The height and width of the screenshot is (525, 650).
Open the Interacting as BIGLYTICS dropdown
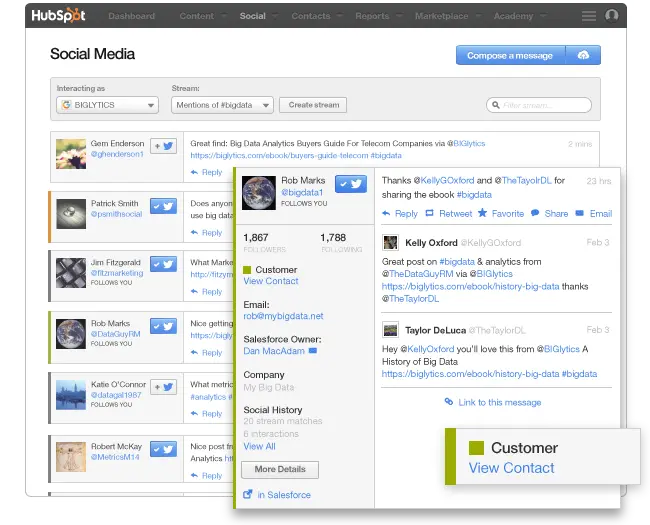click(x=107, y=105)
